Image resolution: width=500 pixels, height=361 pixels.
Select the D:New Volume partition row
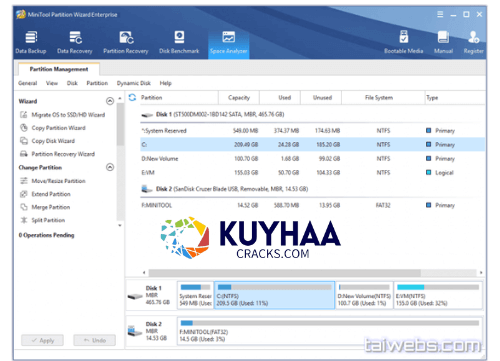312,158
